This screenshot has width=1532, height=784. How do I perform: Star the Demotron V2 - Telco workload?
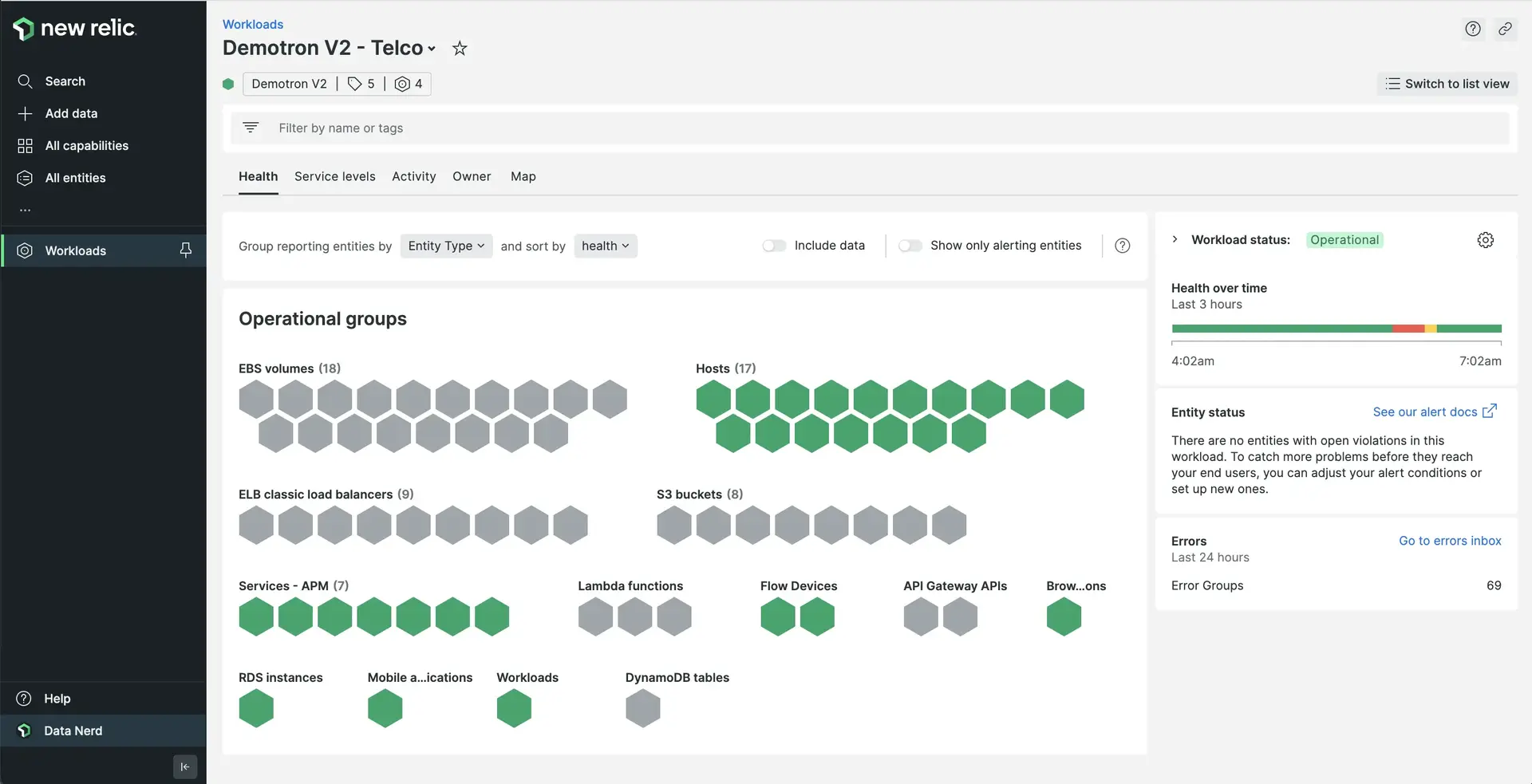coord(460,49)
